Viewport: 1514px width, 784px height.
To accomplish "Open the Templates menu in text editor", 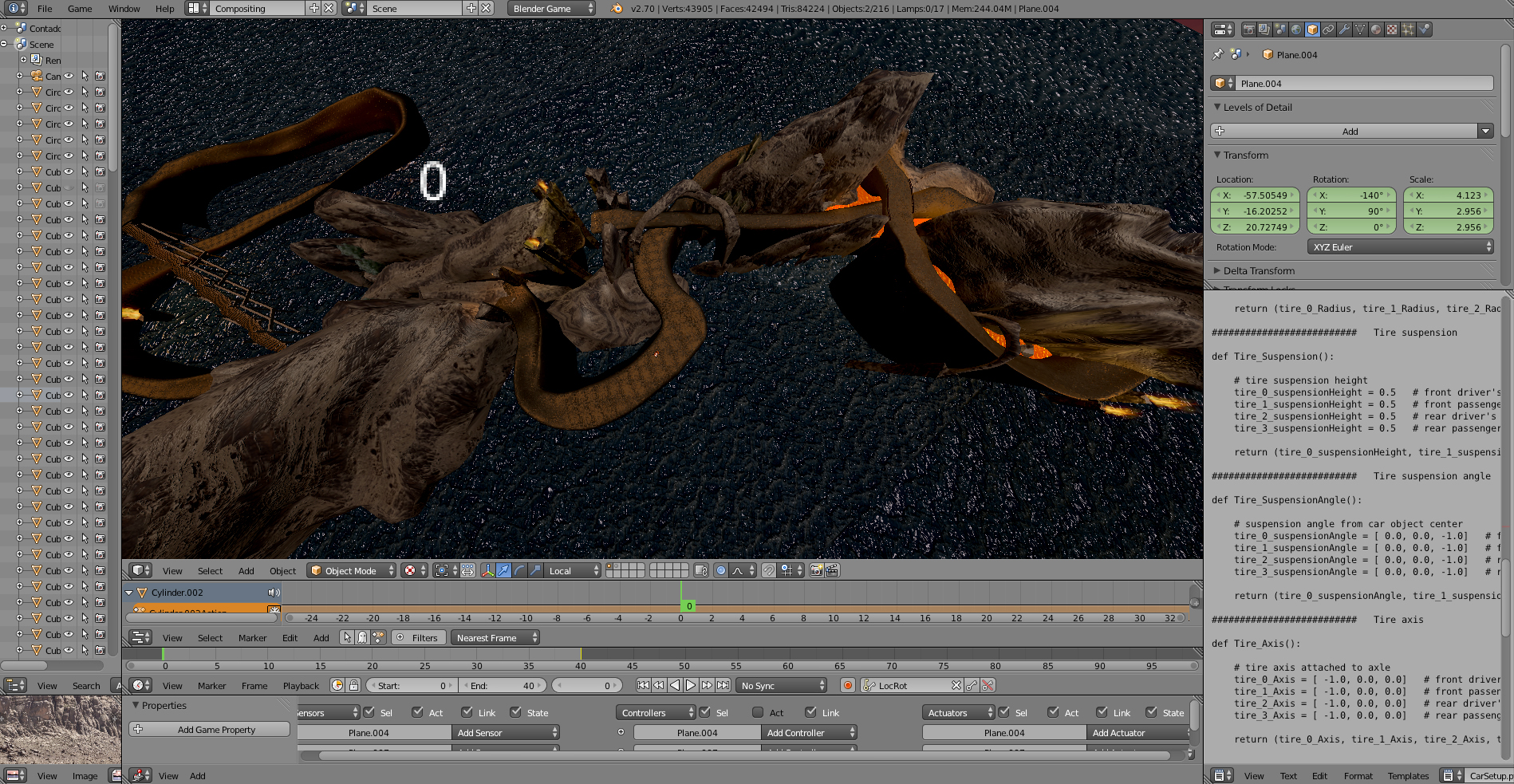I will point(1408,775).
